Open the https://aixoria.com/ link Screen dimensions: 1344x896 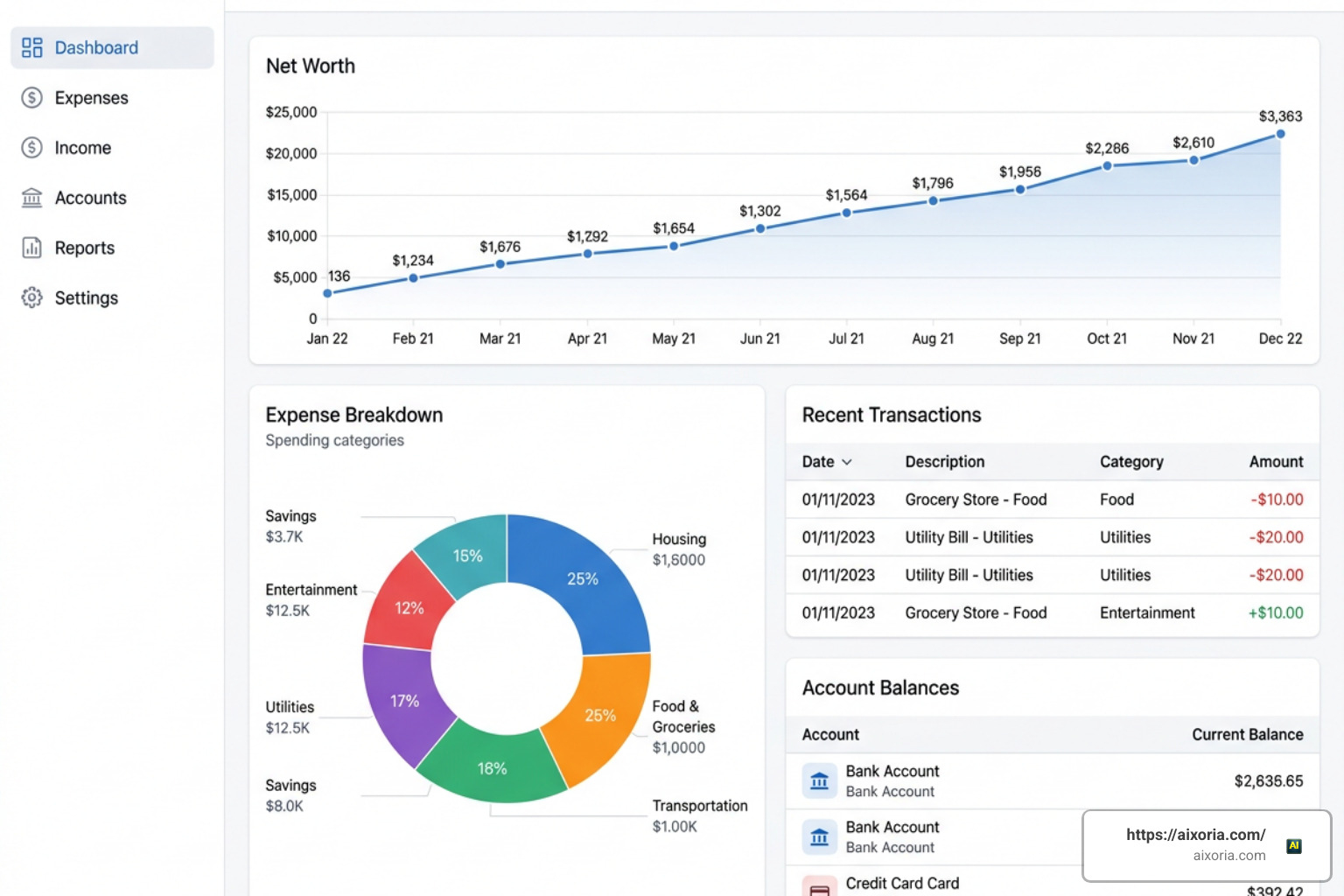pos(1195,834)
